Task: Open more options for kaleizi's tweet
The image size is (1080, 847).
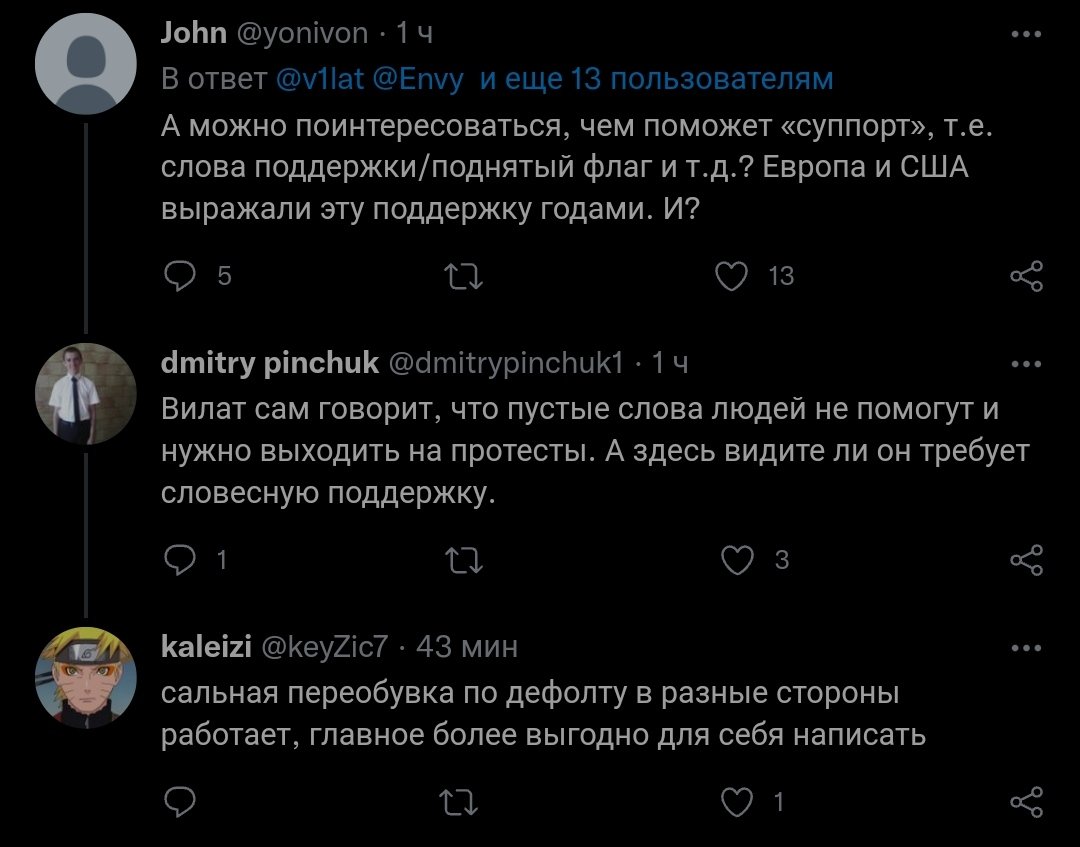Action: click(1026, 648)
